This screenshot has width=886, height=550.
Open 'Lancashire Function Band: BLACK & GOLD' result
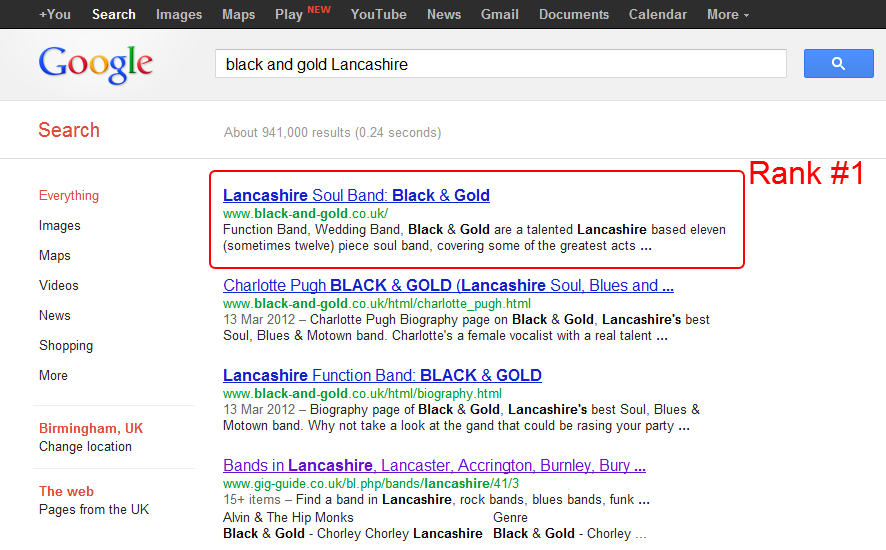click(x=382, y=375)
